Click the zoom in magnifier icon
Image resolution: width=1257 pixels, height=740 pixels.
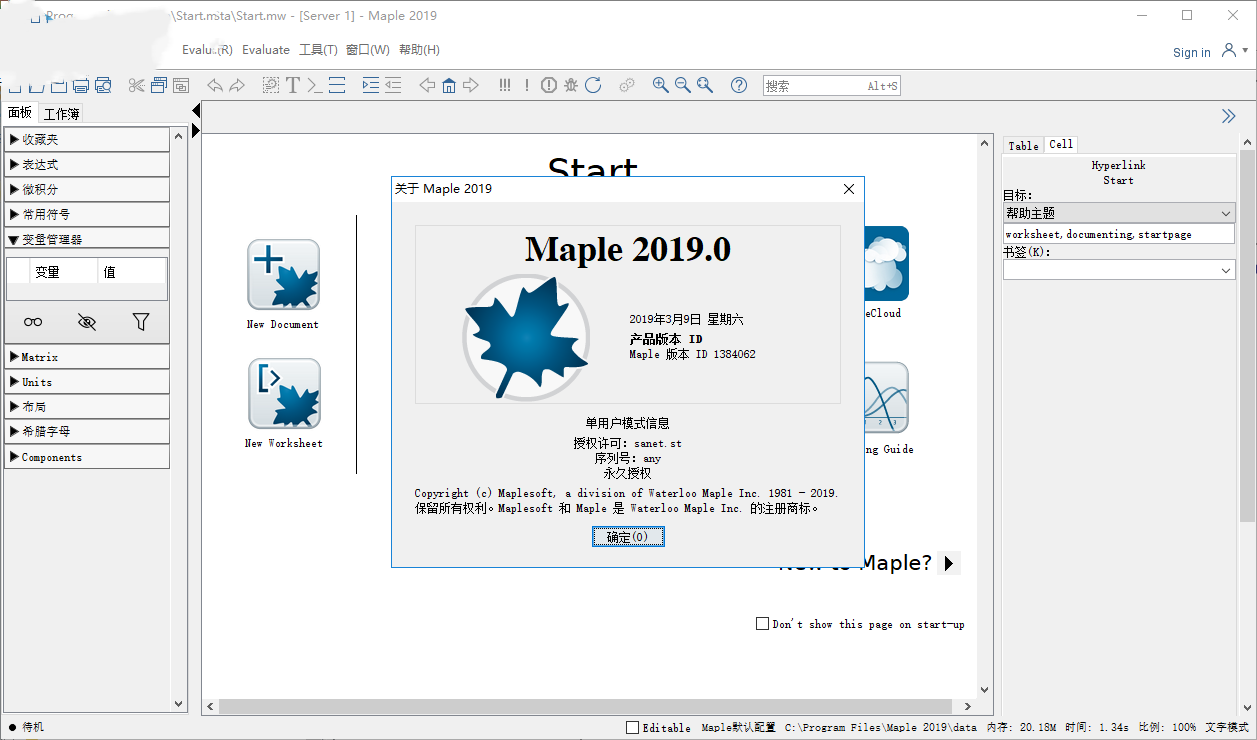pyautogui.click(x=660, y=86)
